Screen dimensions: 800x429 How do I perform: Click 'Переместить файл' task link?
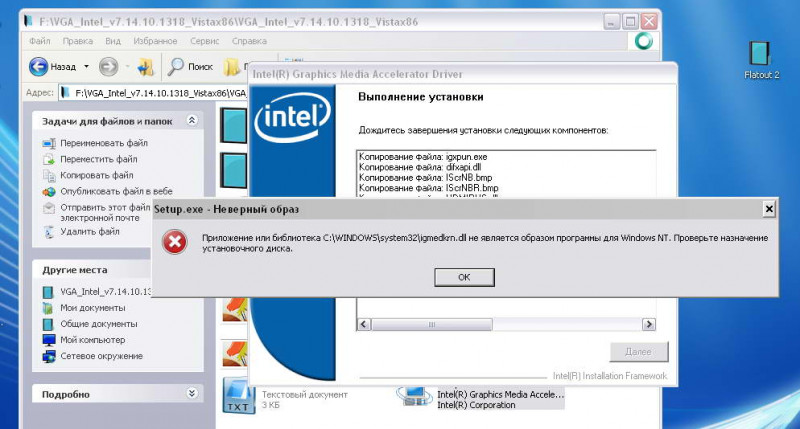[98, 159]
